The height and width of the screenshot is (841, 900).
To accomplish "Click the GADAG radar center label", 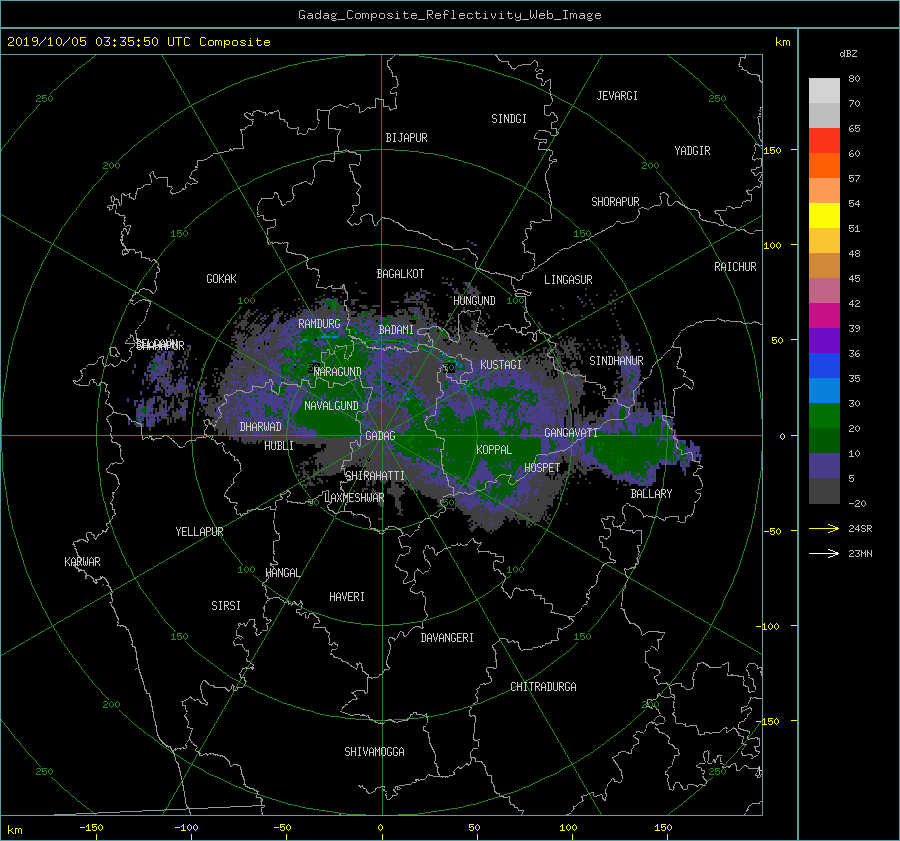I will pyautogui.click(x=380, y=436).
